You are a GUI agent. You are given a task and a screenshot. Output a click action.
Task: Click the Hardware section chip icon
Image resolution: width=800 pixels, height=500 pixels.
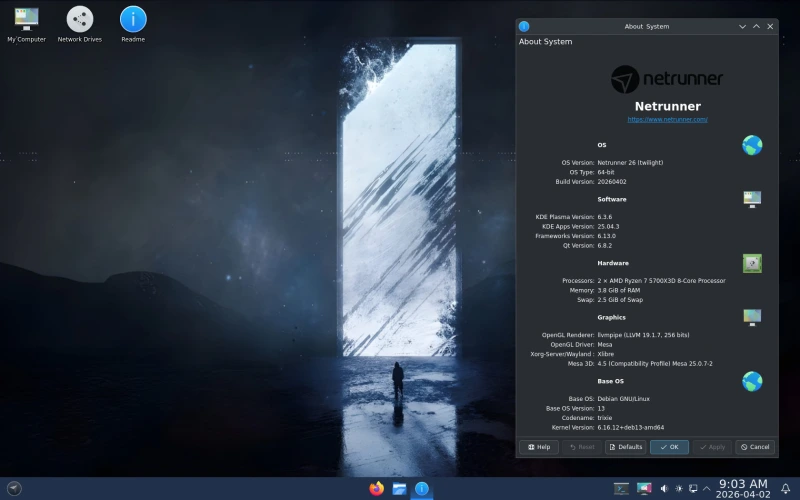click(x=752, y=263)
